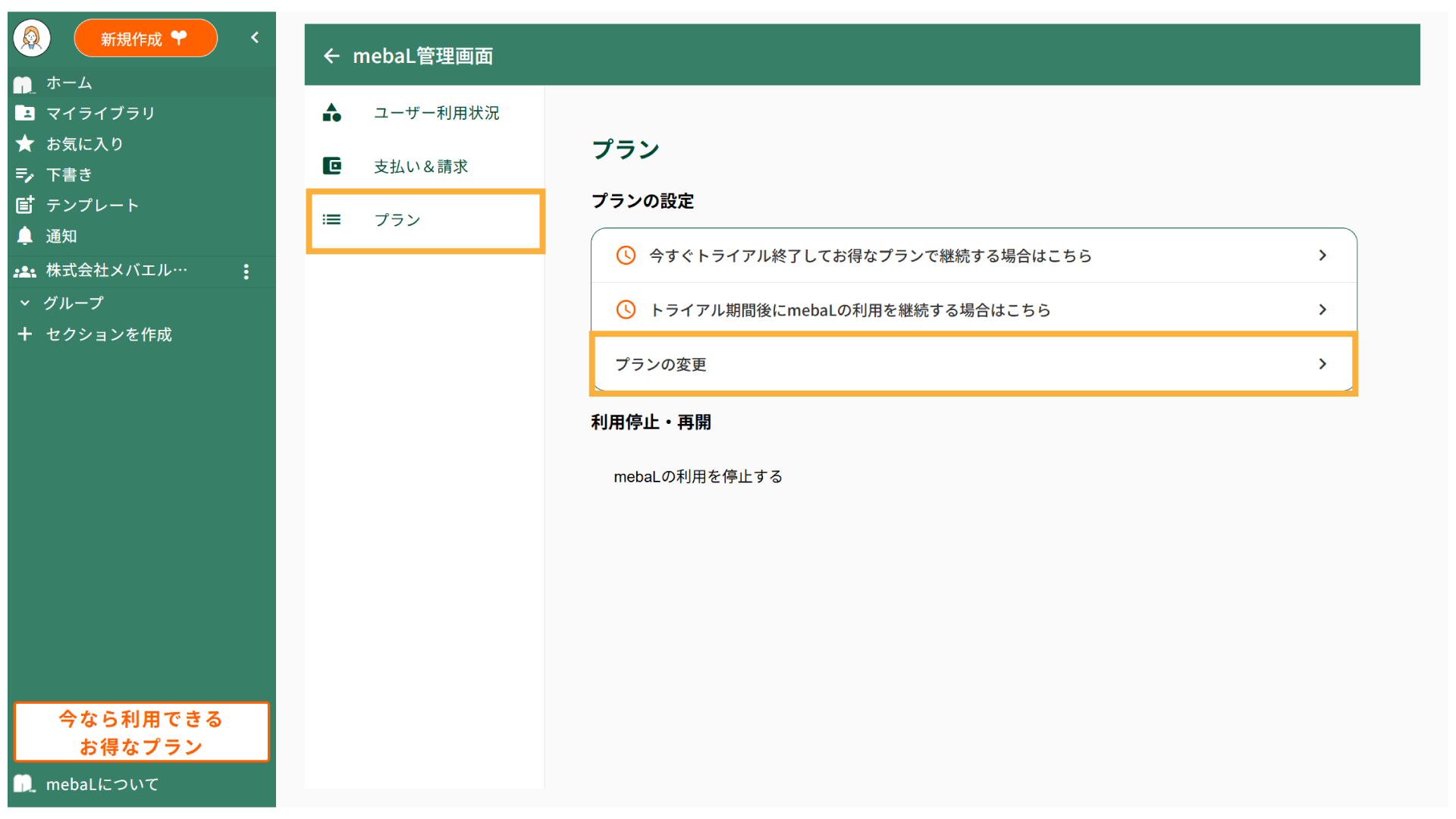Select the 支払い＆請求 menu item
Screen dimensions: 1456x819
click(420, 166)
